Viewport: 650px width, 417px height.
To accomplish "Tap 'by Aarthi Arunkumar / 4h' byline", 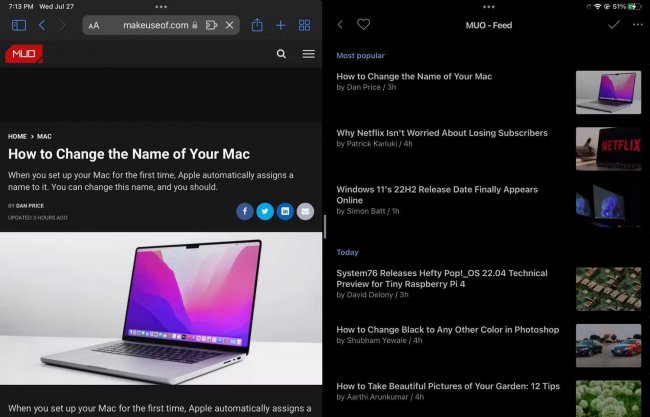I will pos(380,397).
